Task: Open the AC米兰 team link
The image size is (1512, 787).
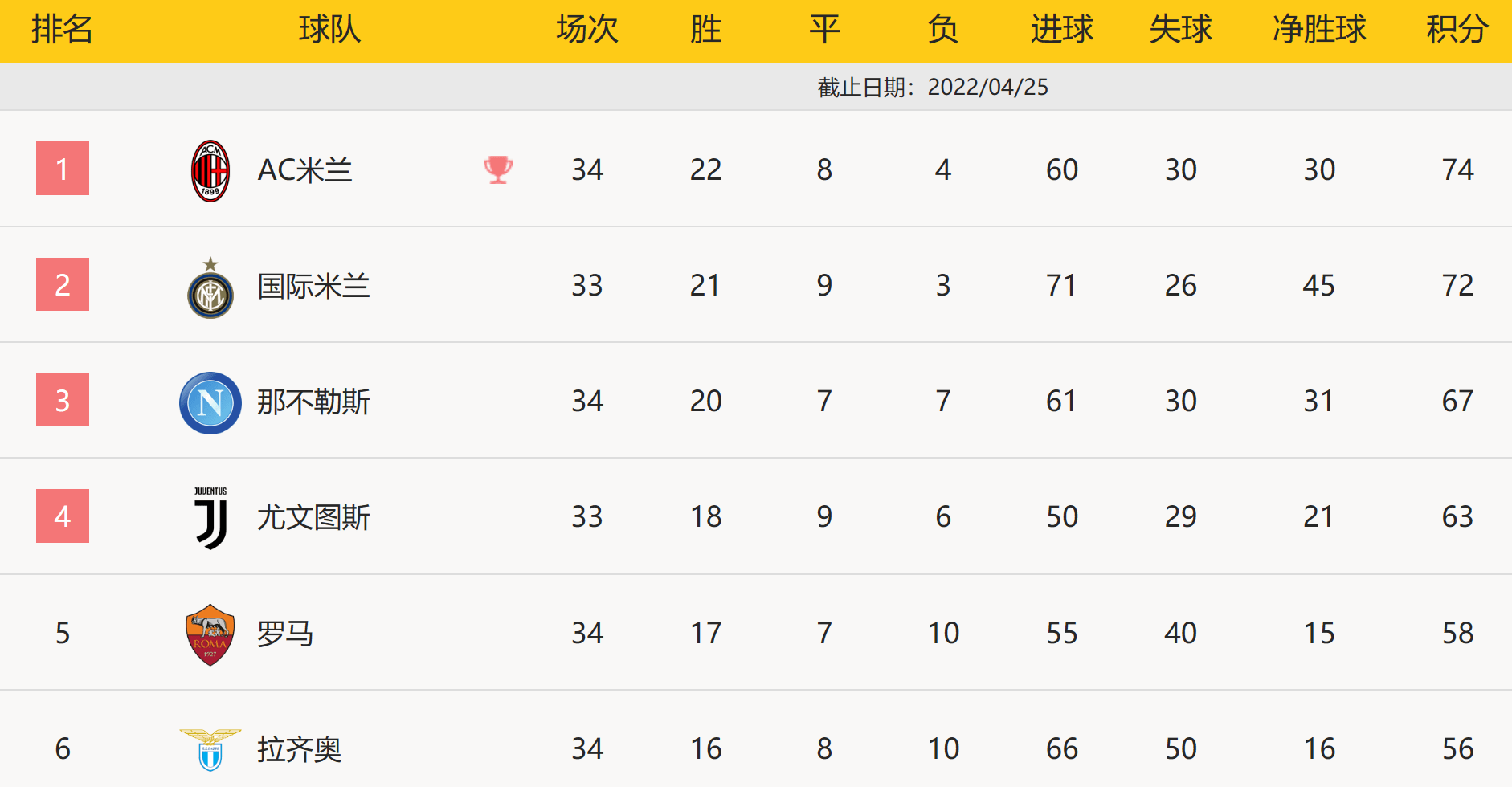Action: click(x=304, y=170)
